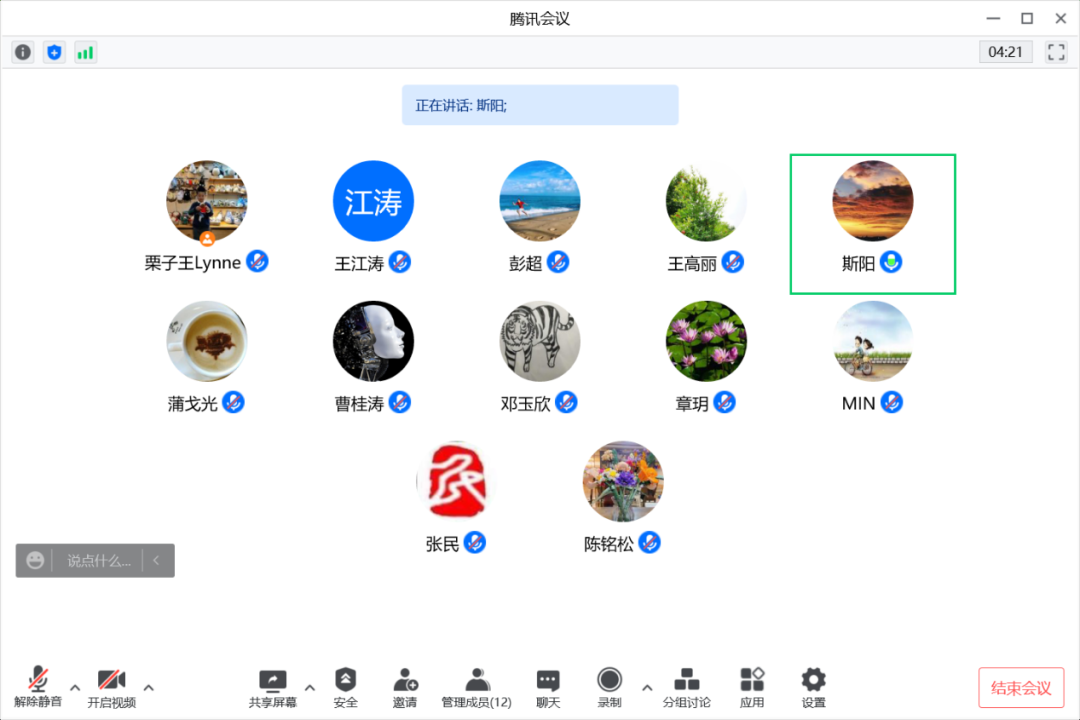Select 曹桂涛's robot face avatar
The width and height of the screenshot is (1080, 720).
373,341
